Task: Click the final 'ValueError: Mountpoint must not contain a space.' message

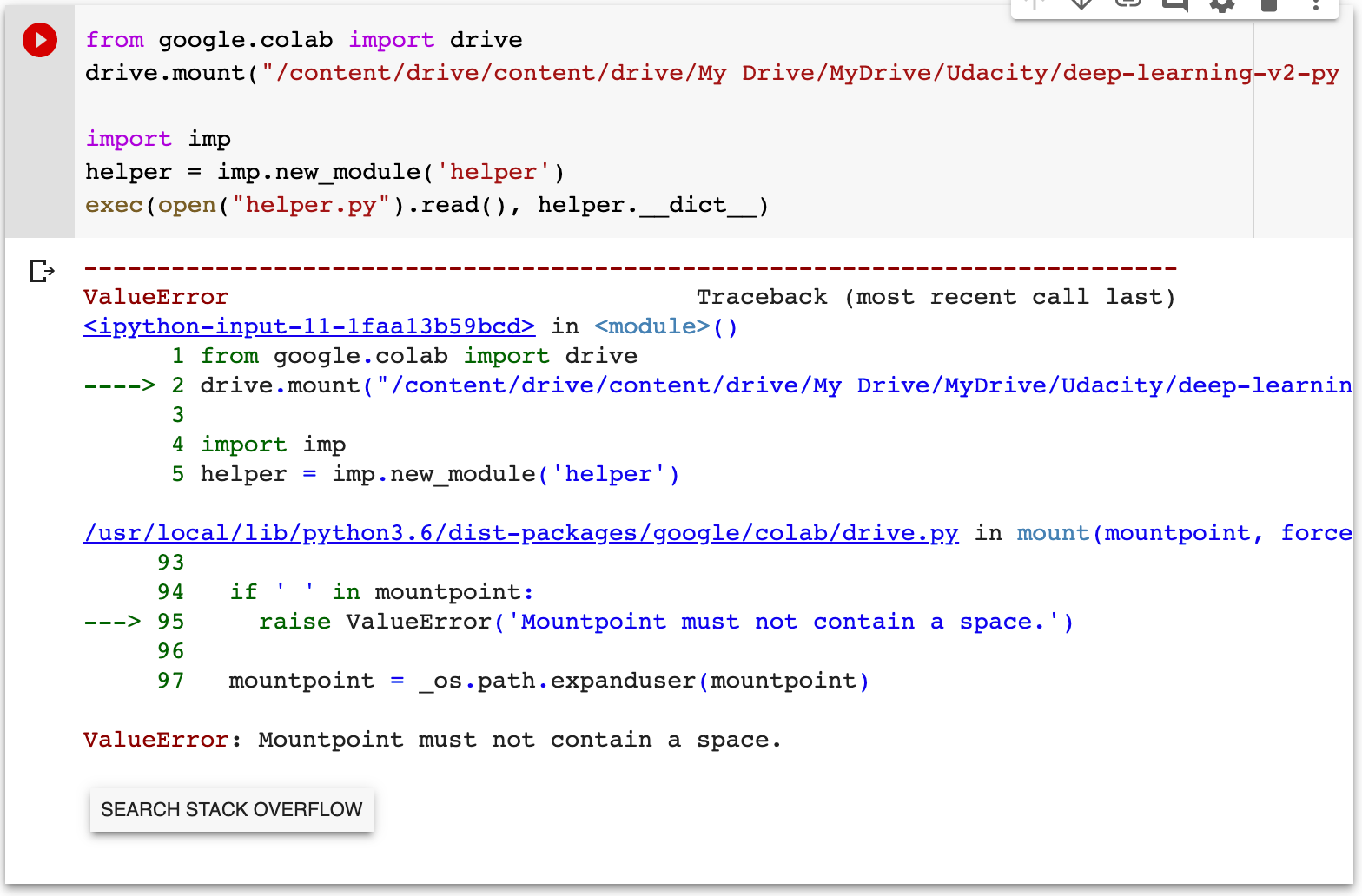Action: (433, 740)
